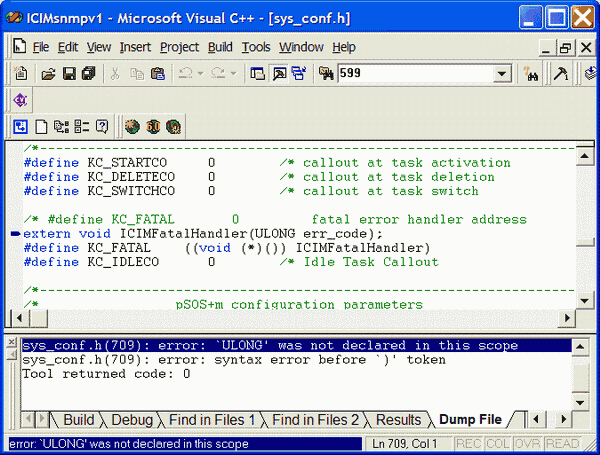Click the Undo arrow icon

pos(186,73)
